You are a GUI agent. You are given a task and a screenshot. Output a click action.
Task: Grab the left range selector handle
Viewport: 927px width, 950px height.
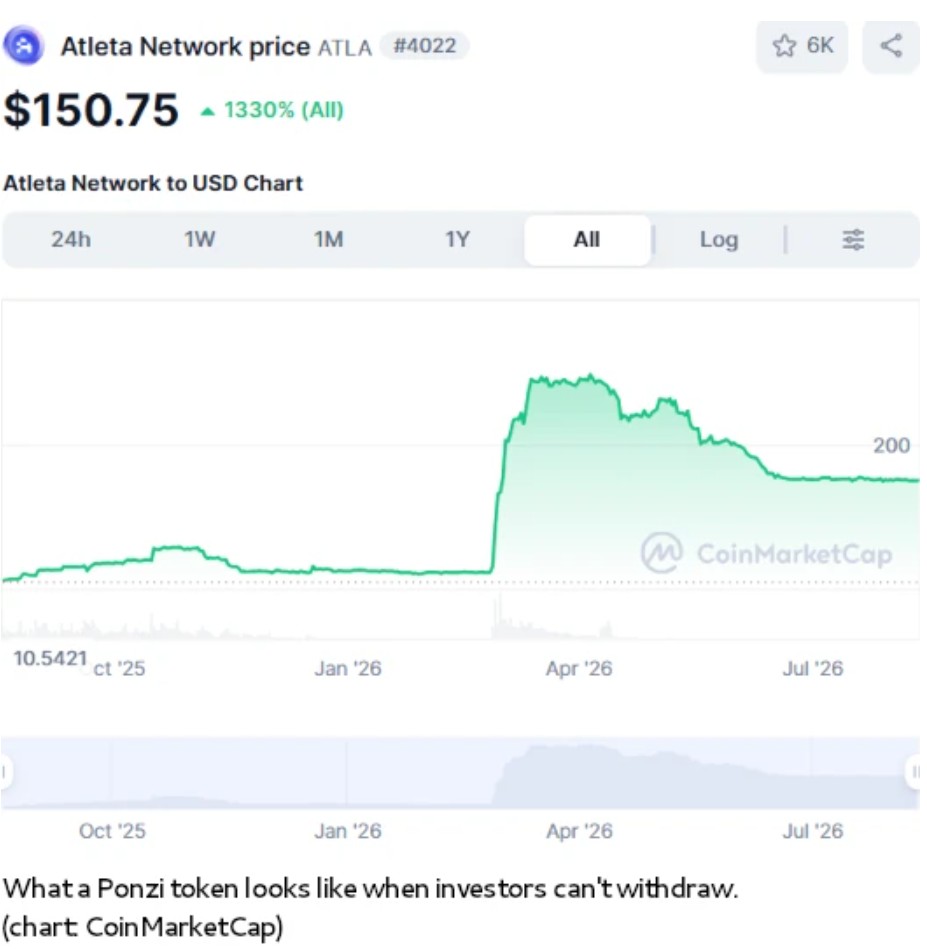coord(5,772)
